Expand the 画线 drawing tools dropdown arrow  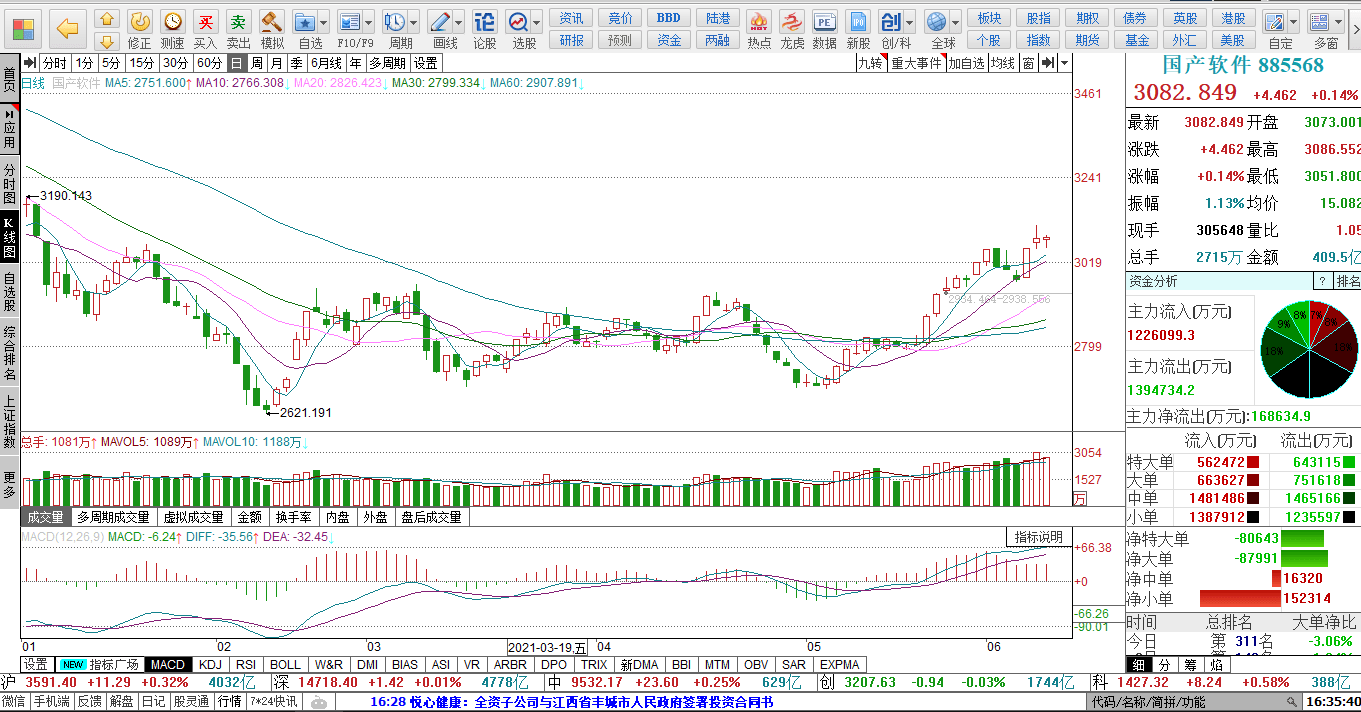pos(458,21)
